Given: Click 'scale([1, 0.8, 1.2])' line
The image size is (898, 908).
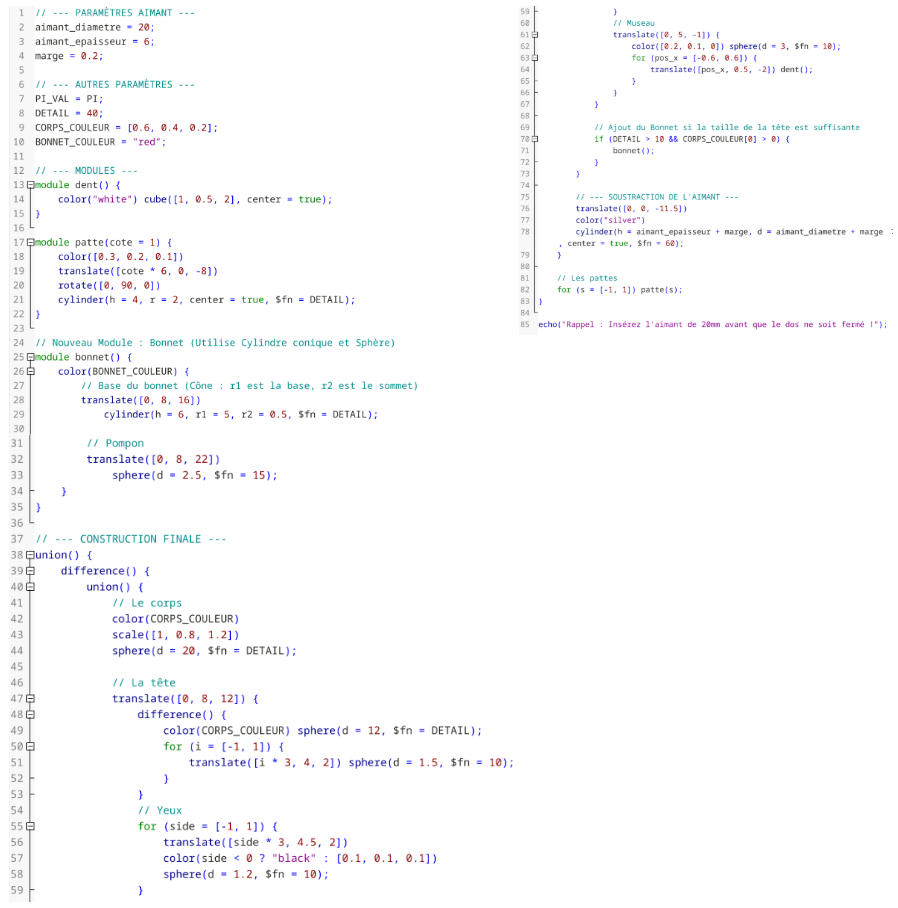Looking at the screenshot, I should point(175,635).
